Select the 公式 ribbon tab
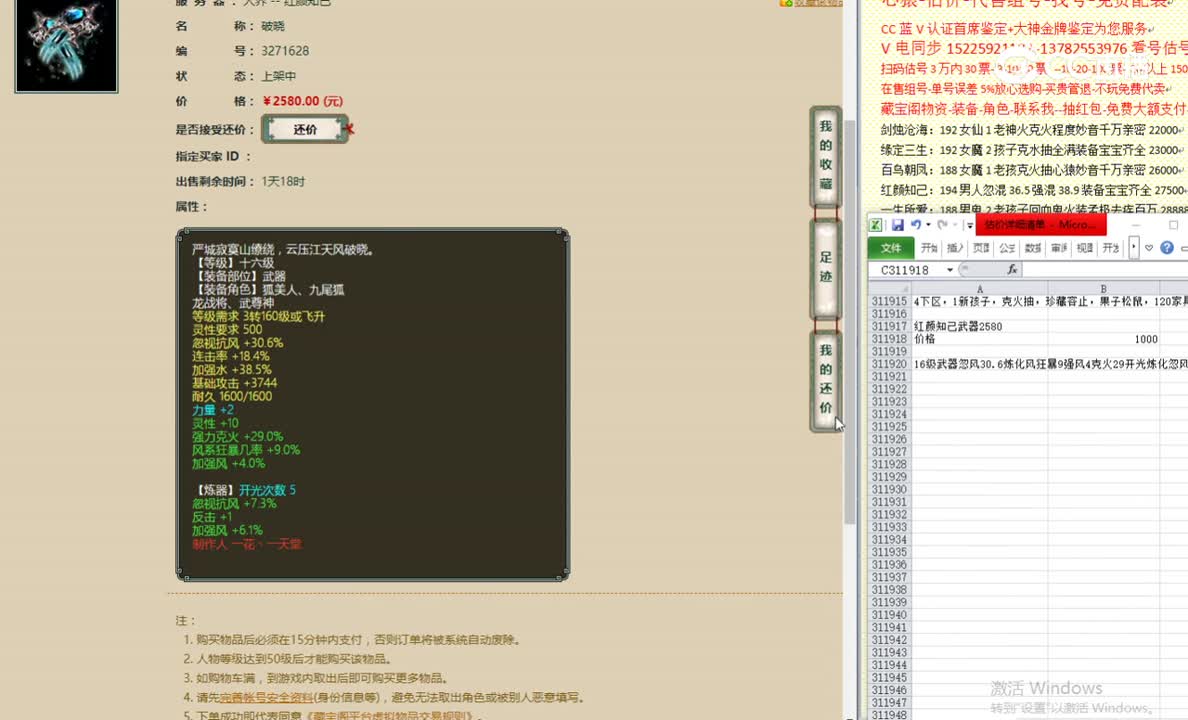The width and height of the screenshot is (1188, 720). (x=1005, y=248)
